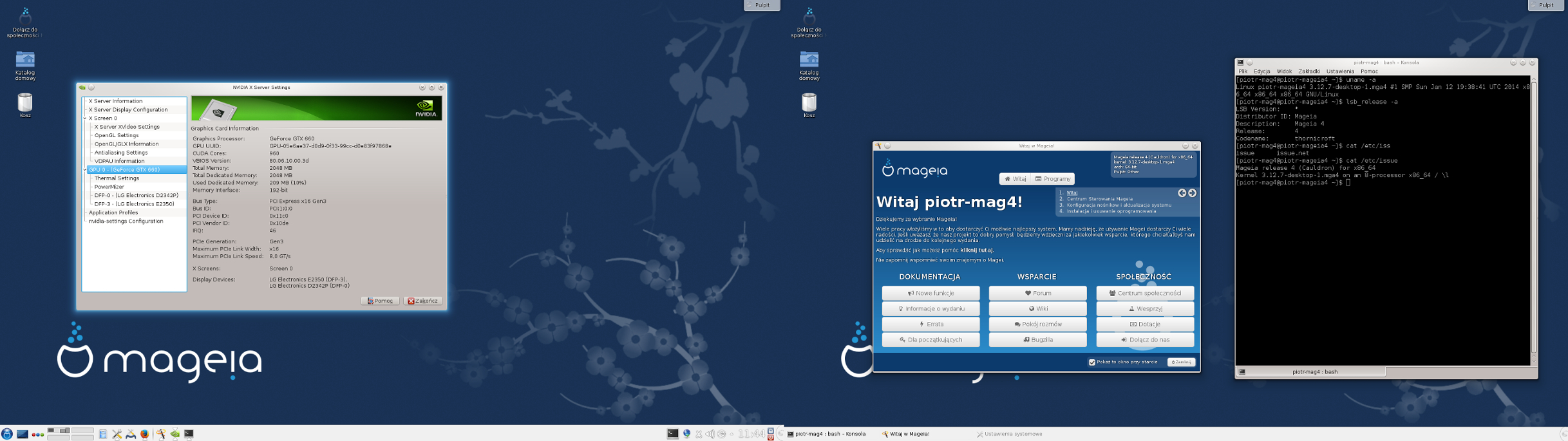This screenshot has width=1568, height=441.
Task: Click the Konsole icon in the system tray
Action: (x=672, y=434)
